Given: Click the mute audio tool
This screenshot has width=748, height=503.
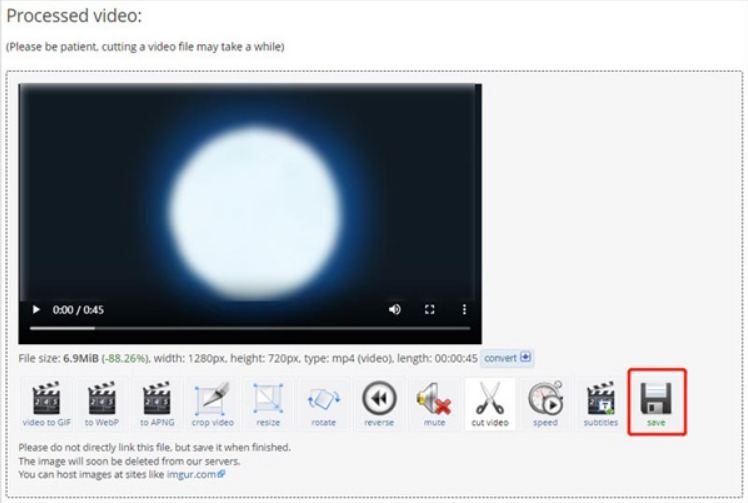Looking at the screenshot, I should [434, 404].
